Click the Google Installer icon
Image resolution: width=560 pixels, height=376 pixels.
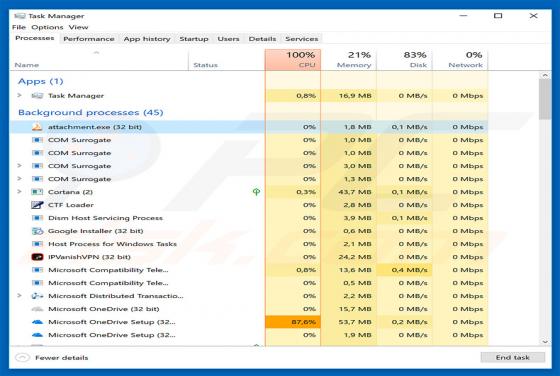(x=37, y=231)
